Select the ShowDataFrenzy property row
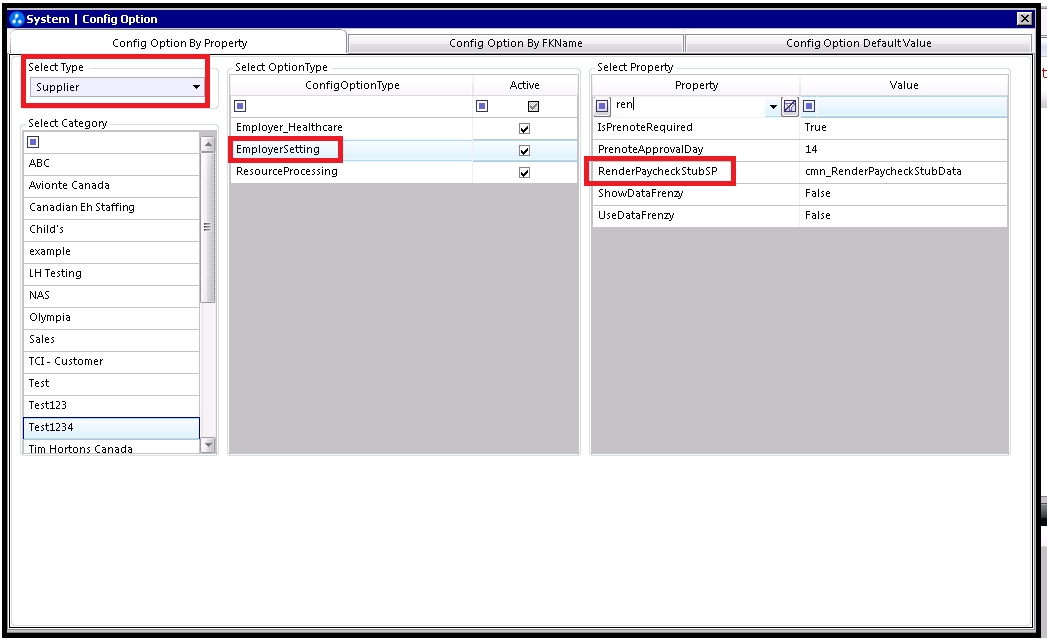This screenshot has width=1048, height=642. pyautogui.click(x=799, y=193)
